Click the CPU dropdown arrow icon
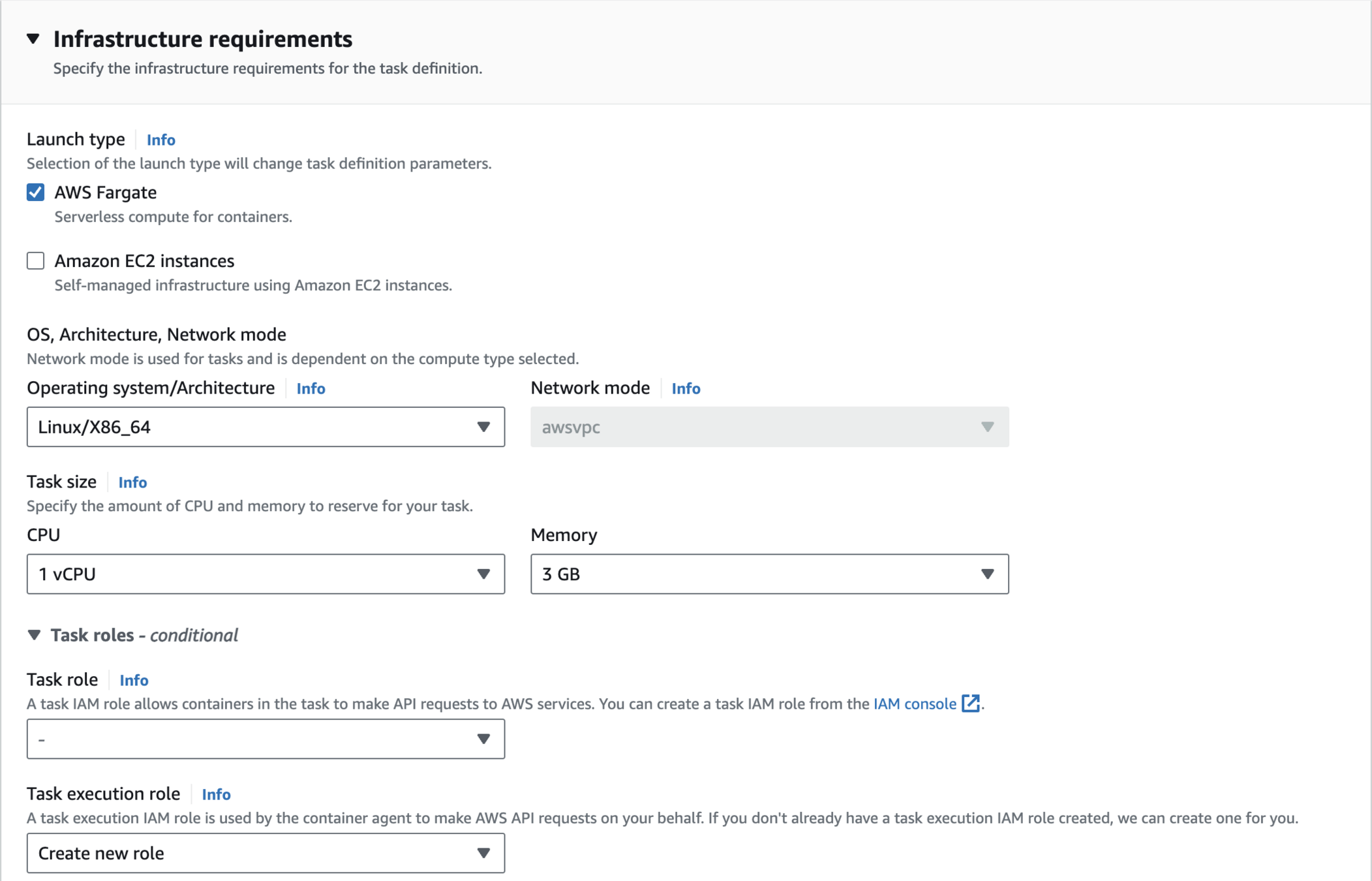The height and width of the screenshot is (881, 1372). (483, 574)
